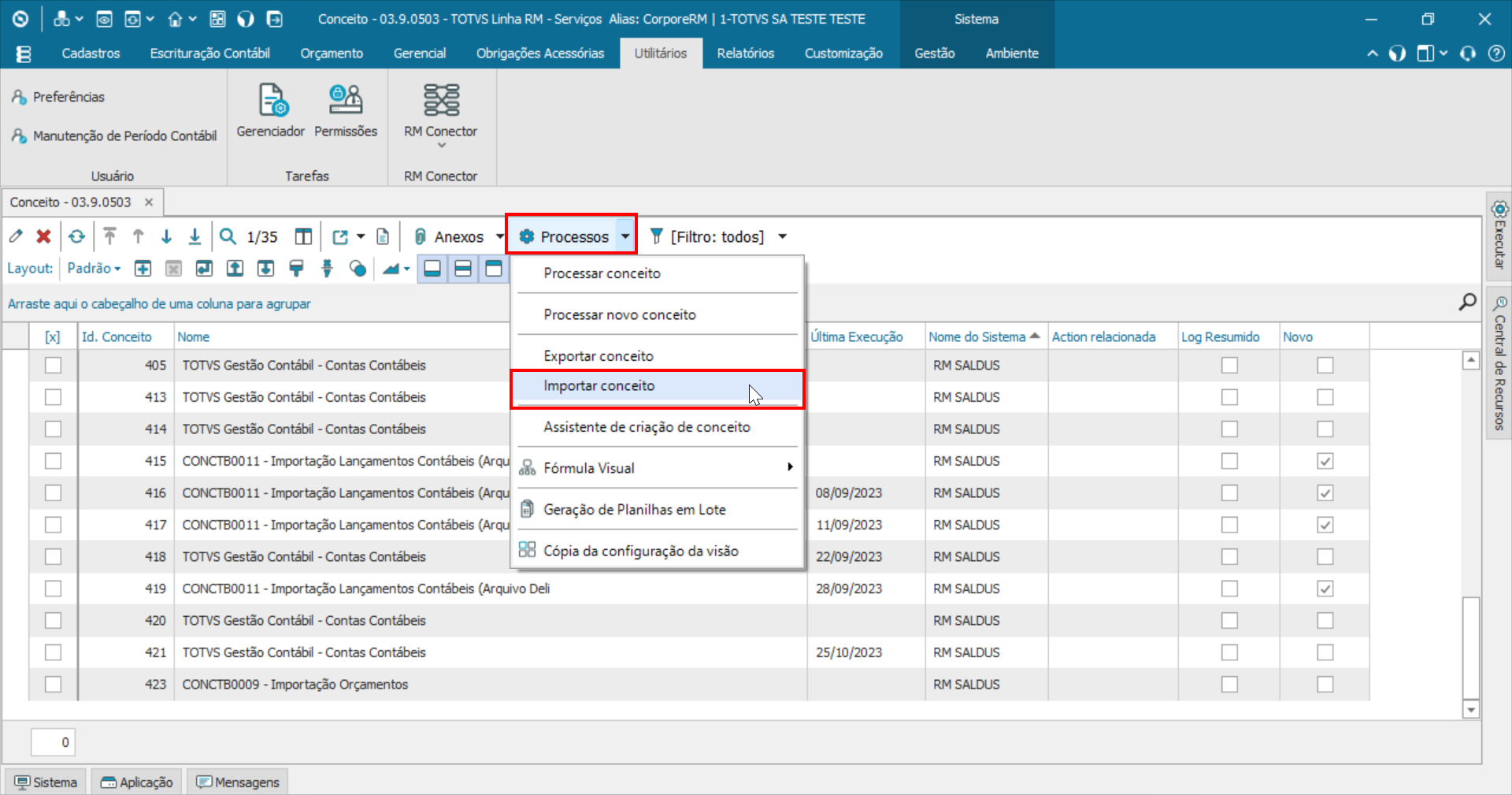Screen dimensions: 1512x795
Task: Select Geração de Planilhas em Lote
Action: [658, 509]
